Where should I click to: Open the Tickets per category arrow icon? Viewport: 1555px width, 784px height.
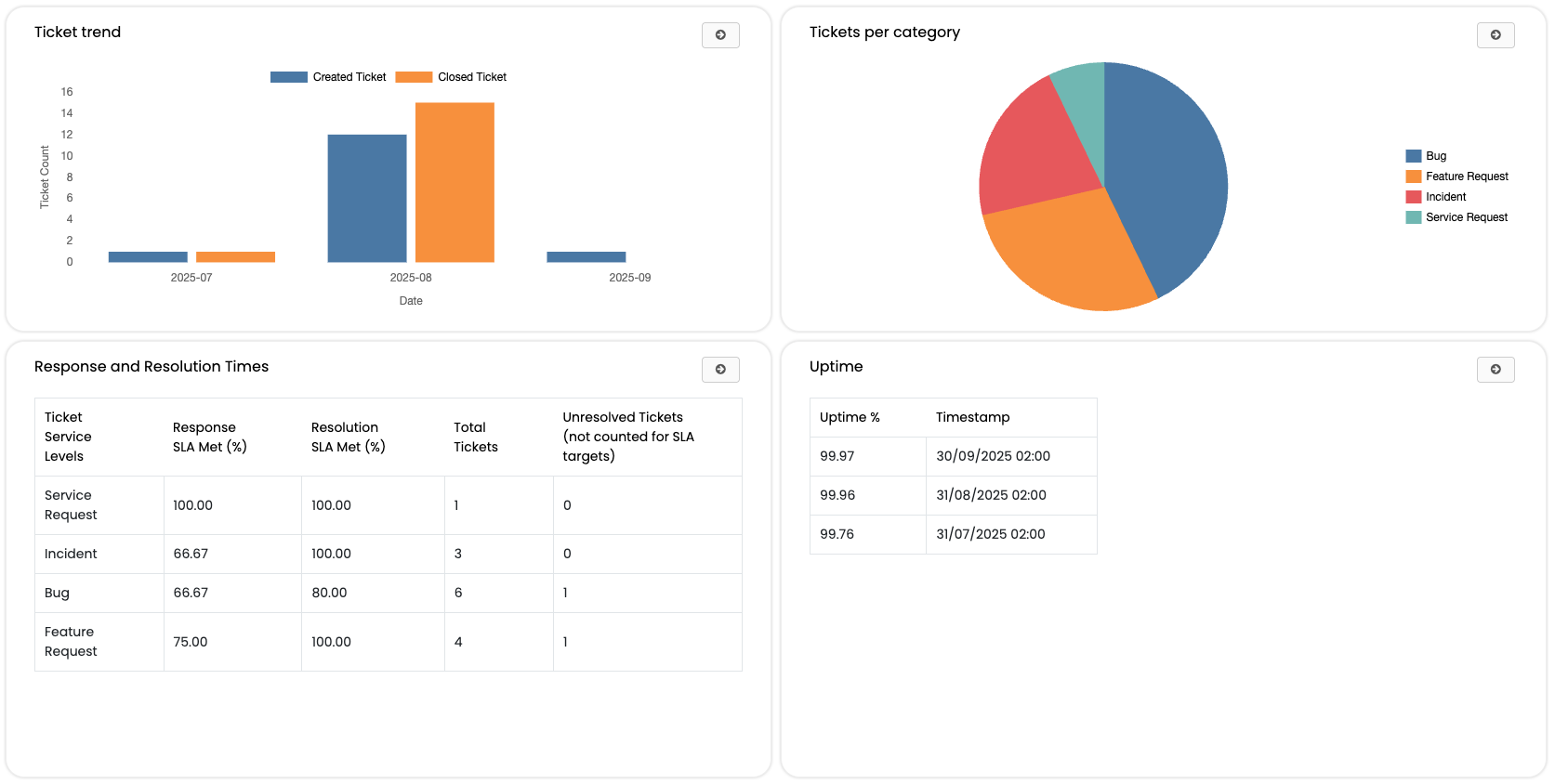(1496, 35)
